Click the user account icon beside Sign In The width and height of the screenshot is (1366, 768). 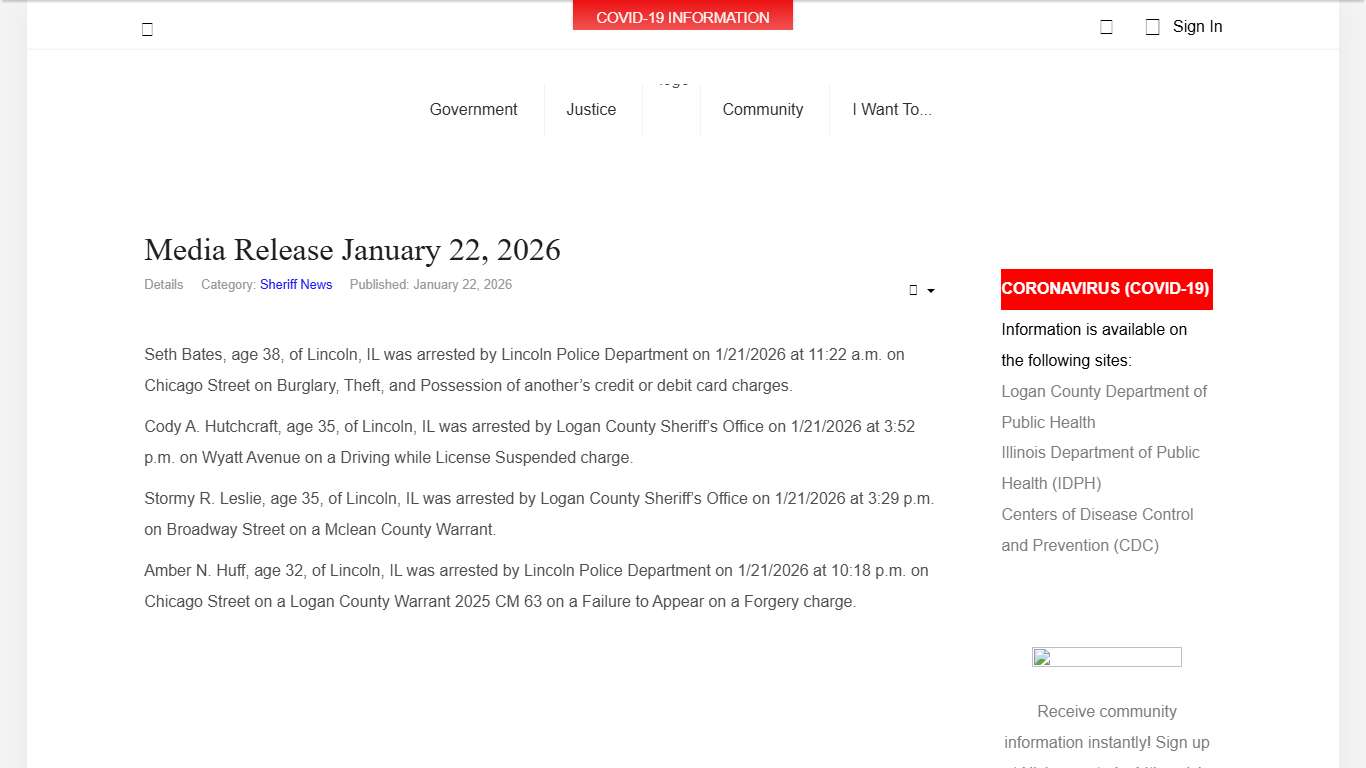[x=1152, y=26]
